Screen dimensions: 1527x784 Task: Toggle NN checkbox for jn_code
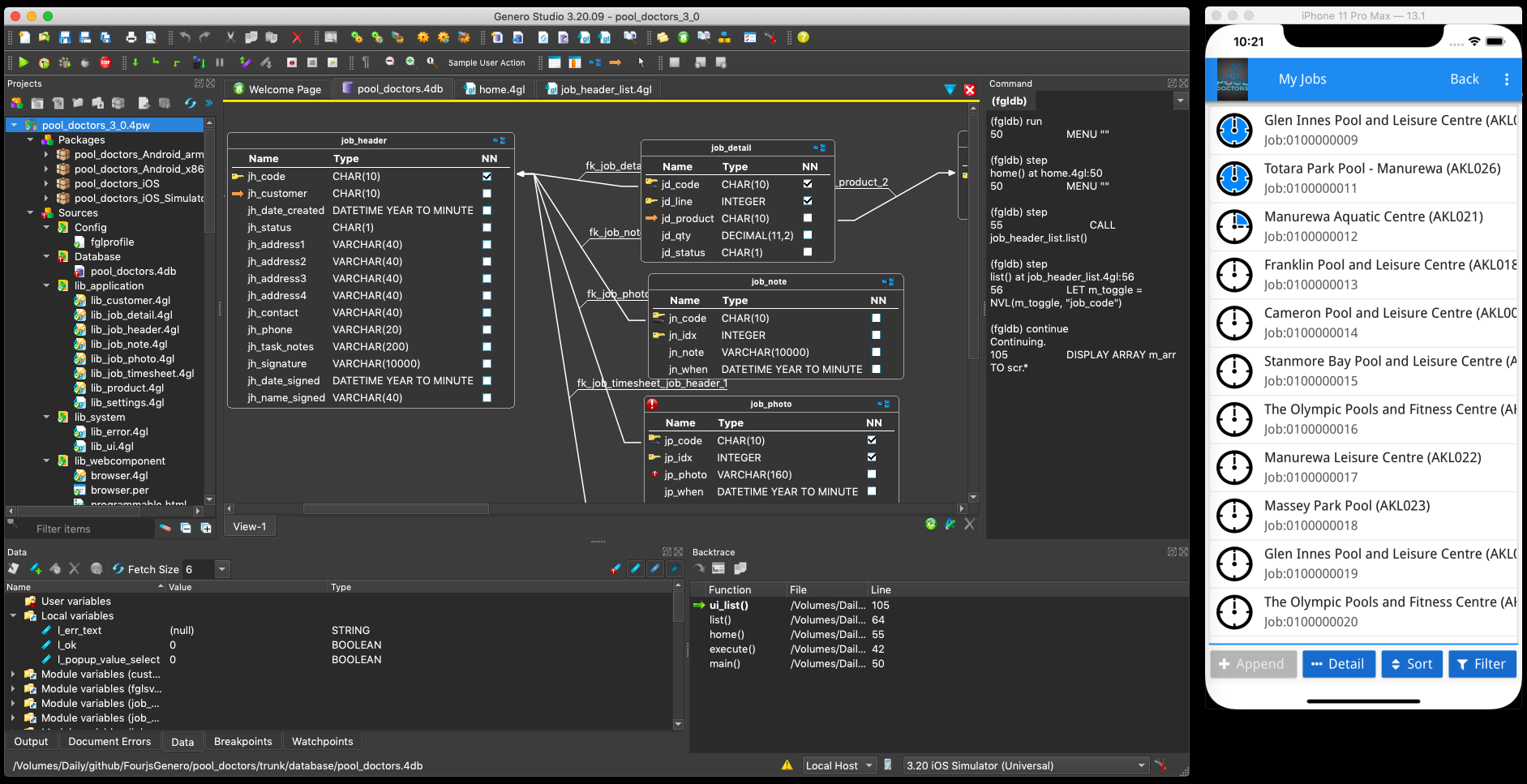click(876, 318)
